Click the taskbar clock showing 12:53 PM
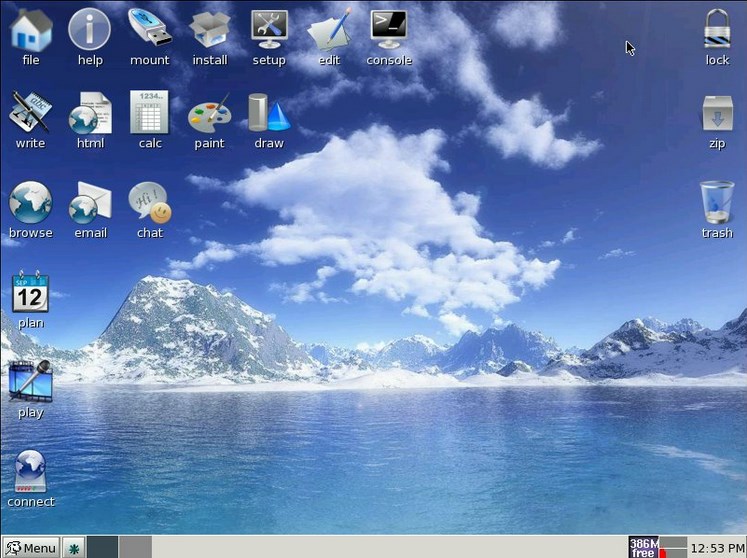This screenshot has width=747, height=558. pyautogui.click(x=718, y=547)
